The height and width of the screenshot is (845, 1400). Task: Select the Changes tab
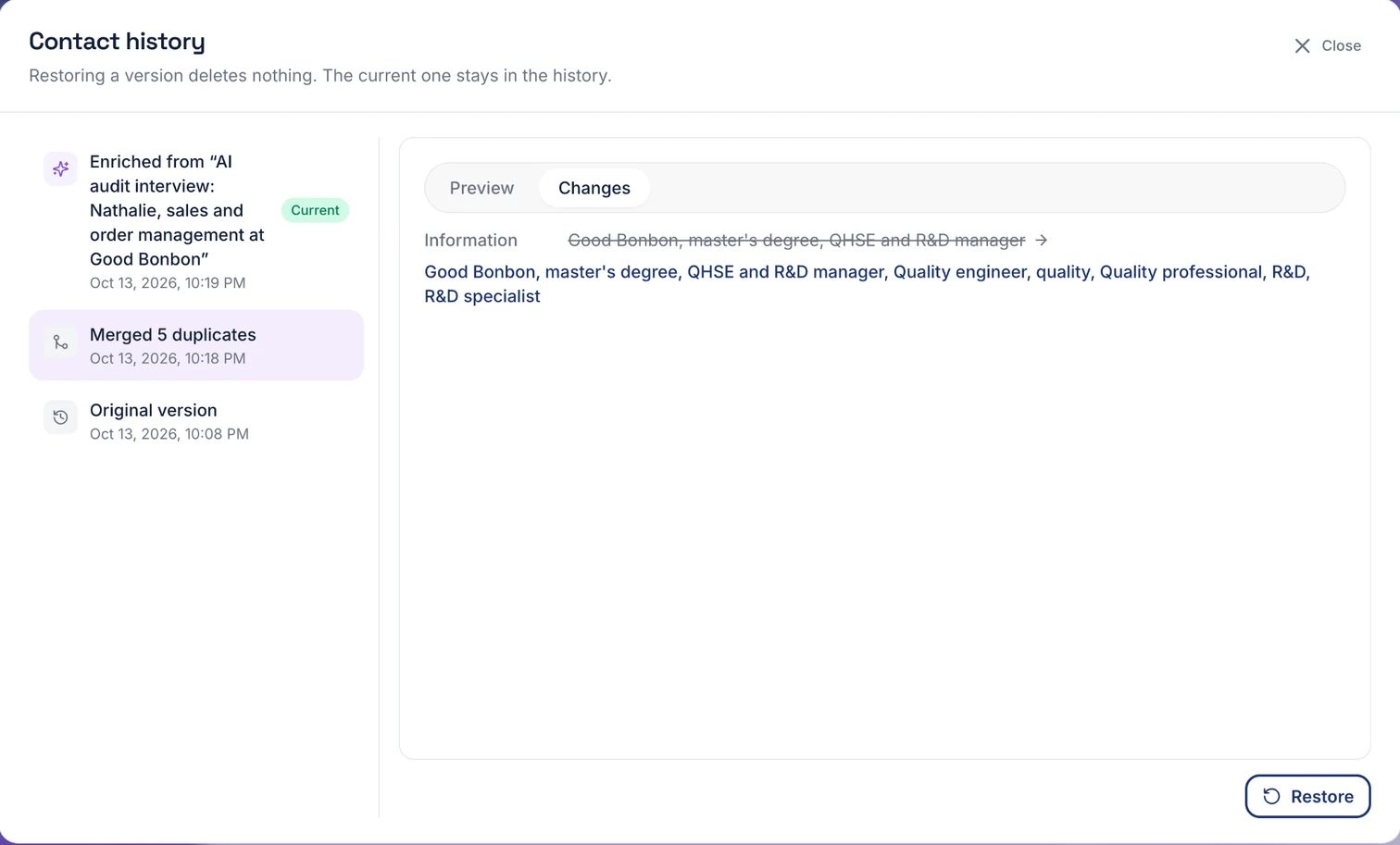click(594, 188)
